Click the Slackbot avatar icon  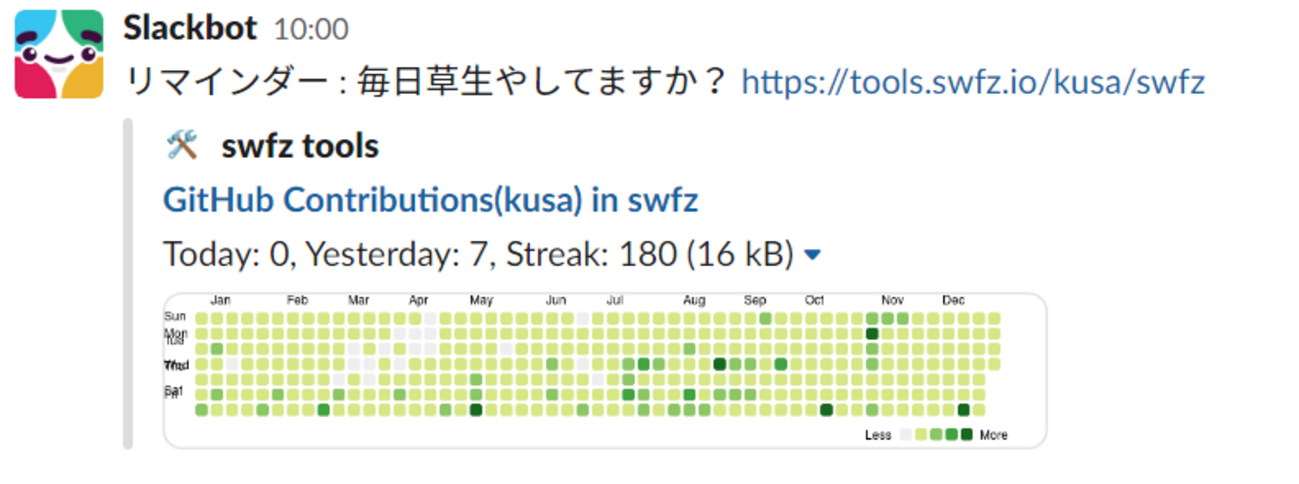click(x=60, y=54)
